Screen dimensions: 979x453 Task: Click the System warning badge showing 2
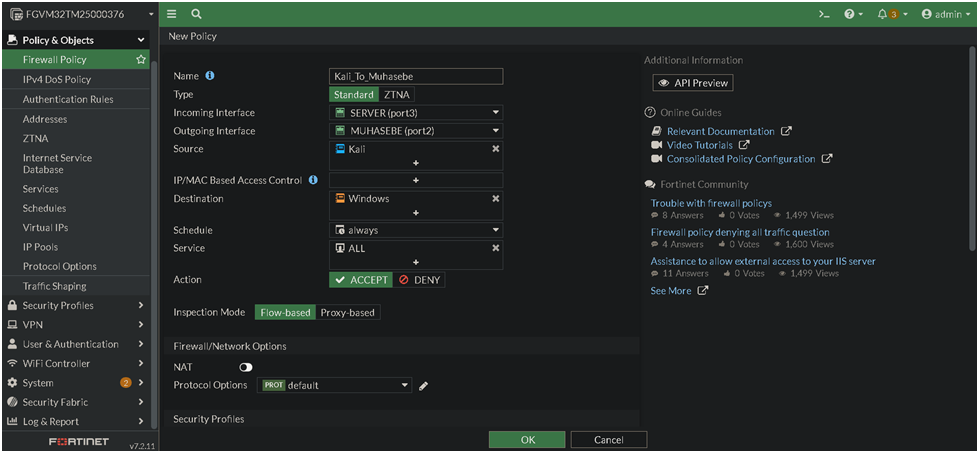point(126,382)
